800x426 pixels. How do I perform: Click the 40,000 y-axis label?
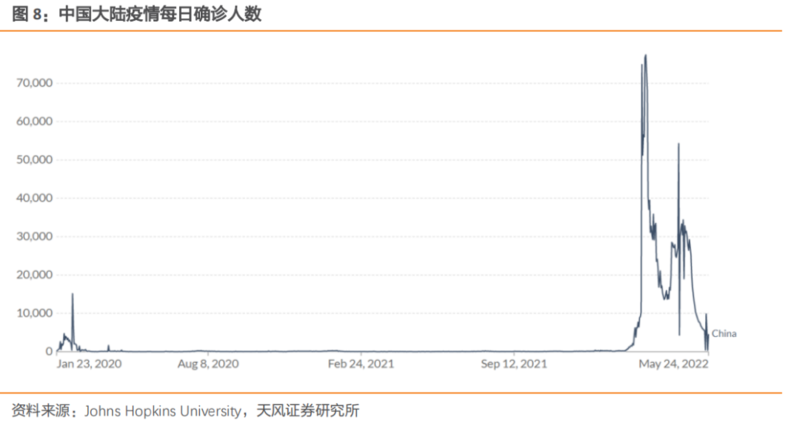33,198
